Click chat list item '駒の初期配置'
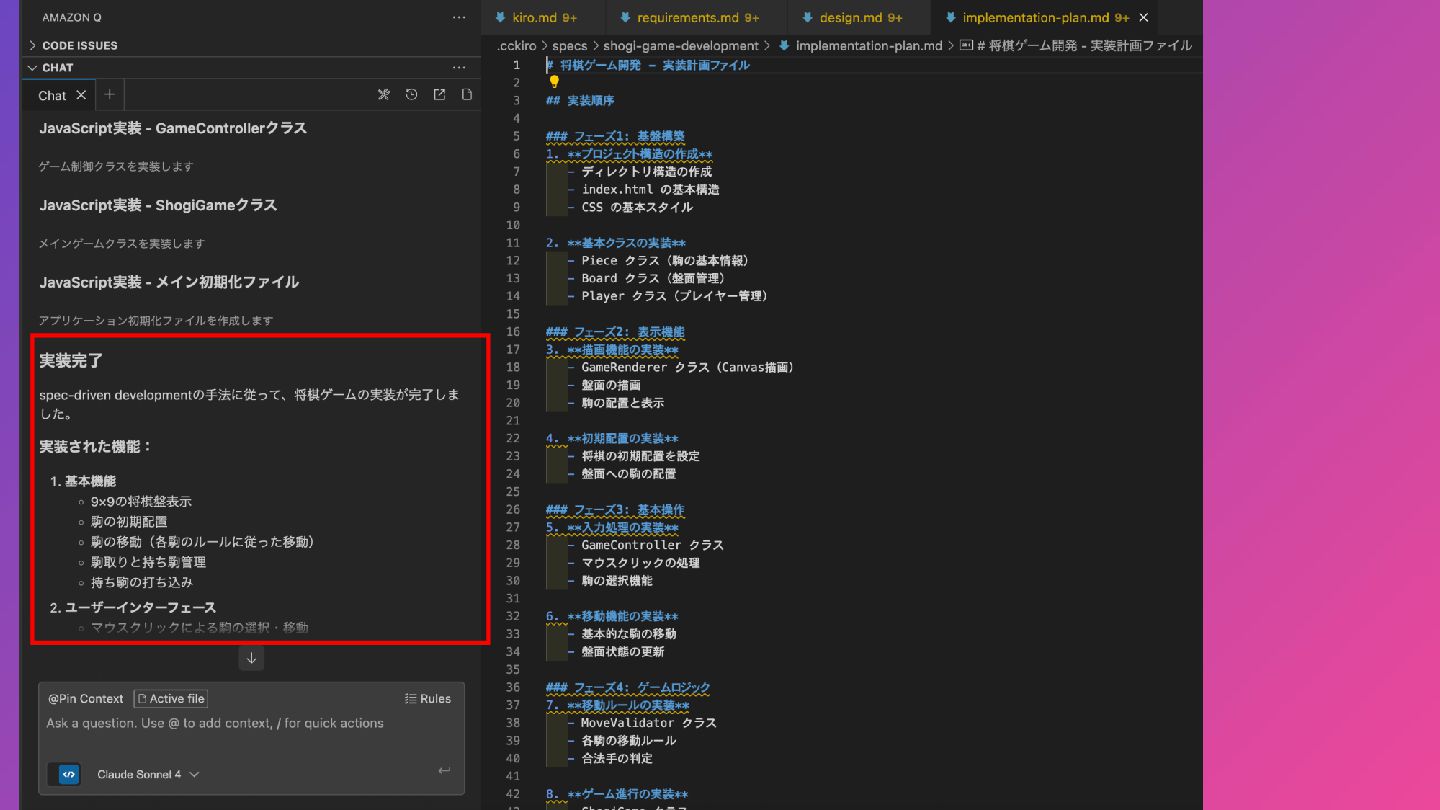The width and height of the screenshot is (1440, 810). pyautogui.click(x=129, y=522)
